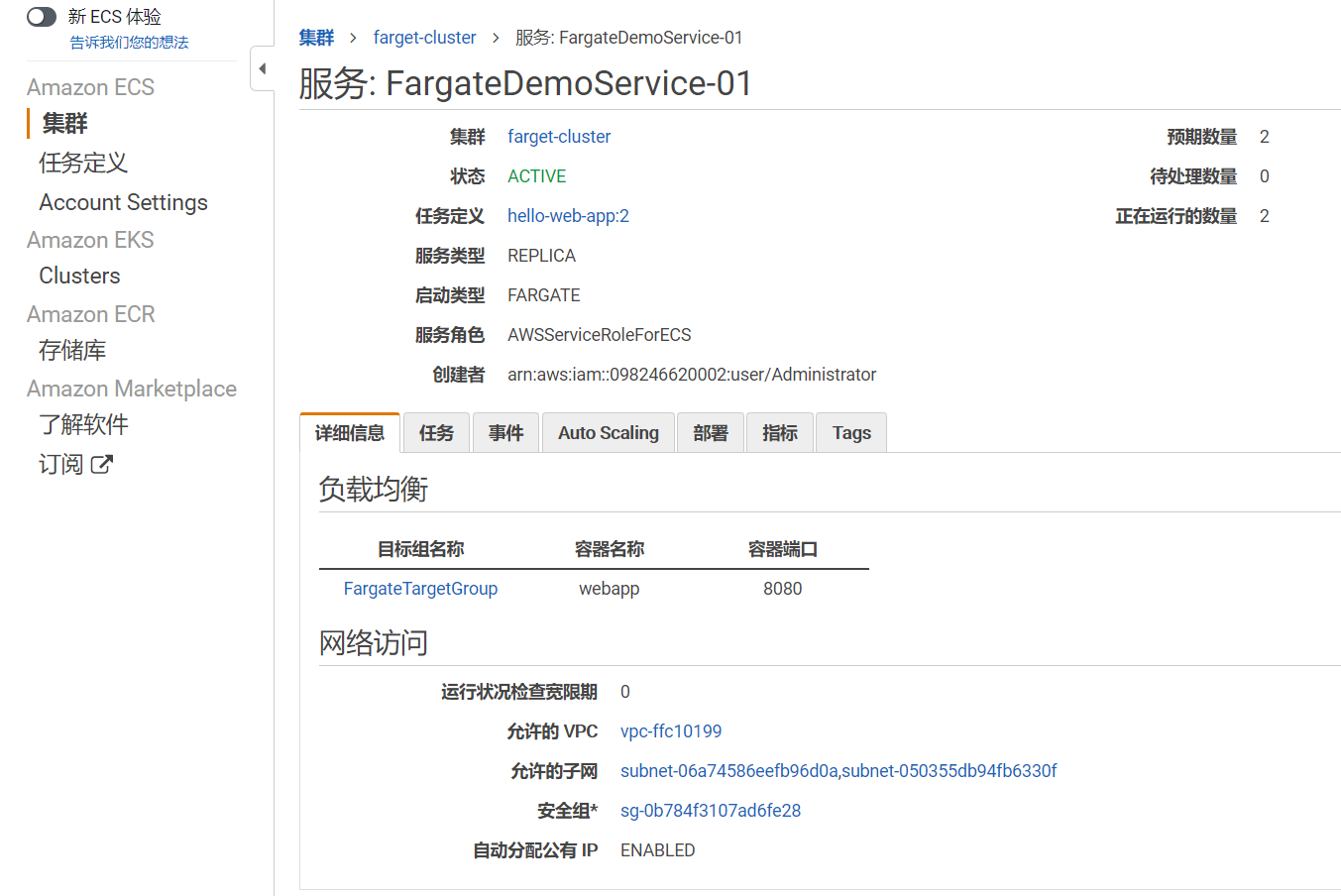Viewport: 1341px width, 896px height.
Task: Click the Amazon ECR sidebar heading
Action: 91,314
